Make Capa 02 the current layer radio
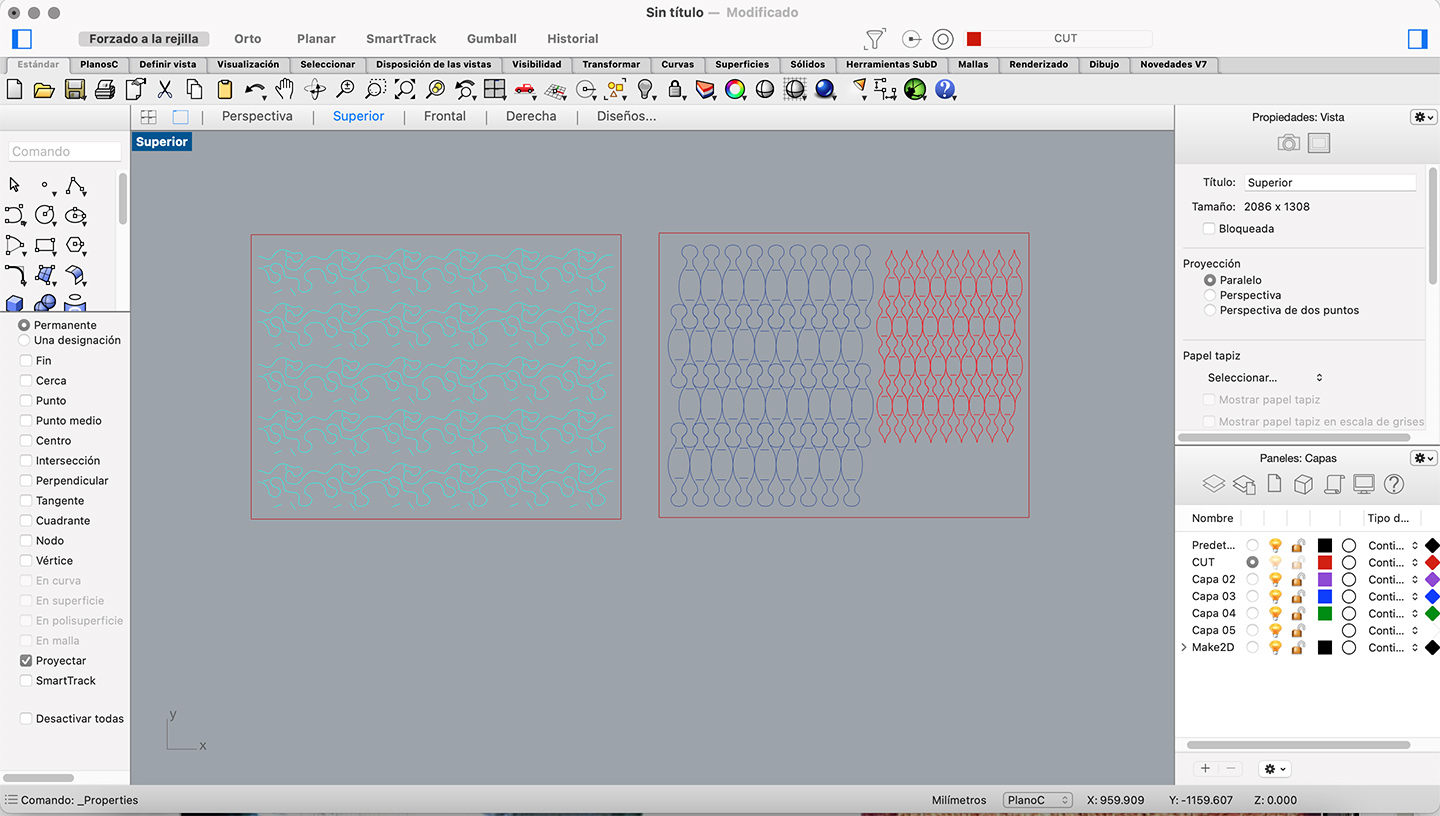The image size is (1440, 816). click(x=1252, y=579)
